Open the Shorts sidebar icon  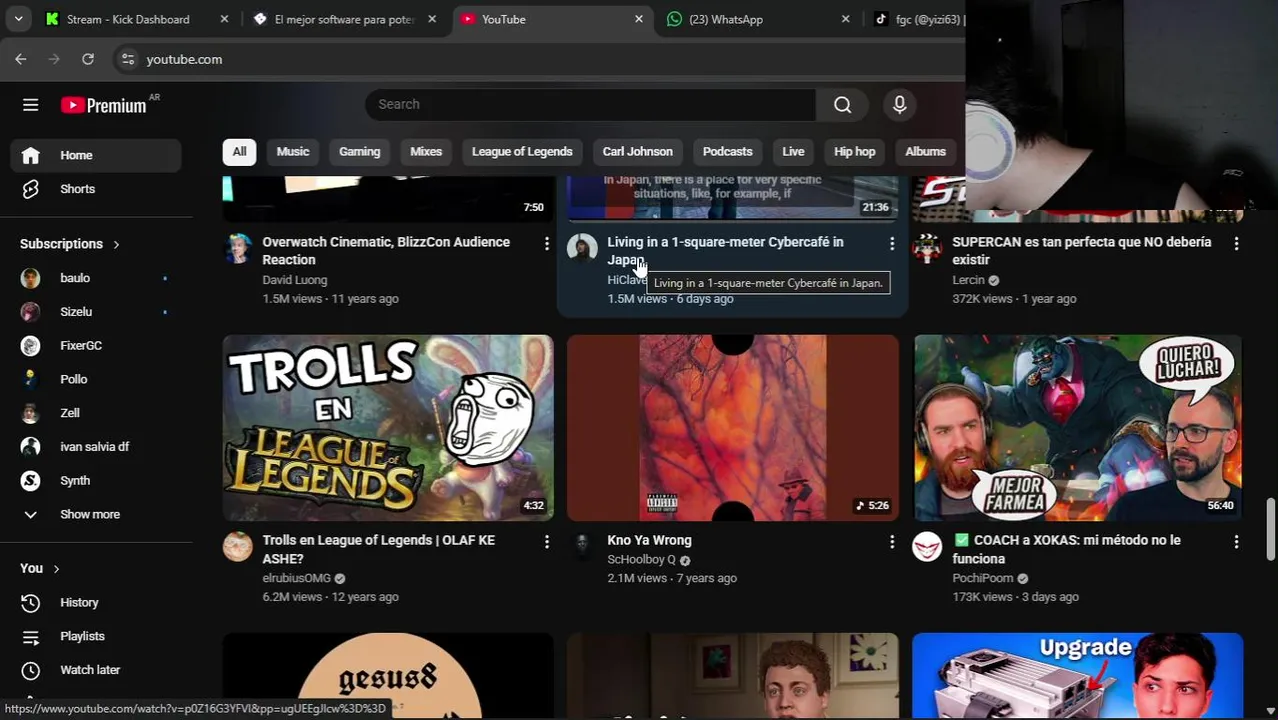click(31, 189)
